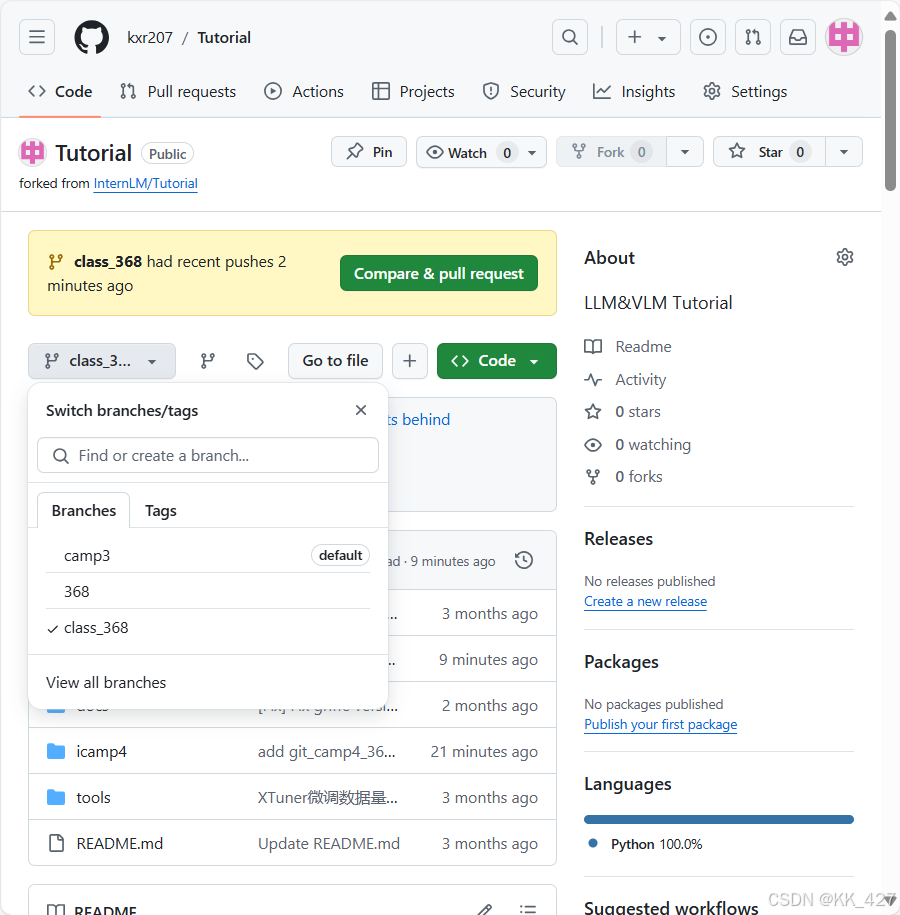This screenshot has height=915, width=900.
Task: Switch to branch 368
Action: tap(208, 592)
